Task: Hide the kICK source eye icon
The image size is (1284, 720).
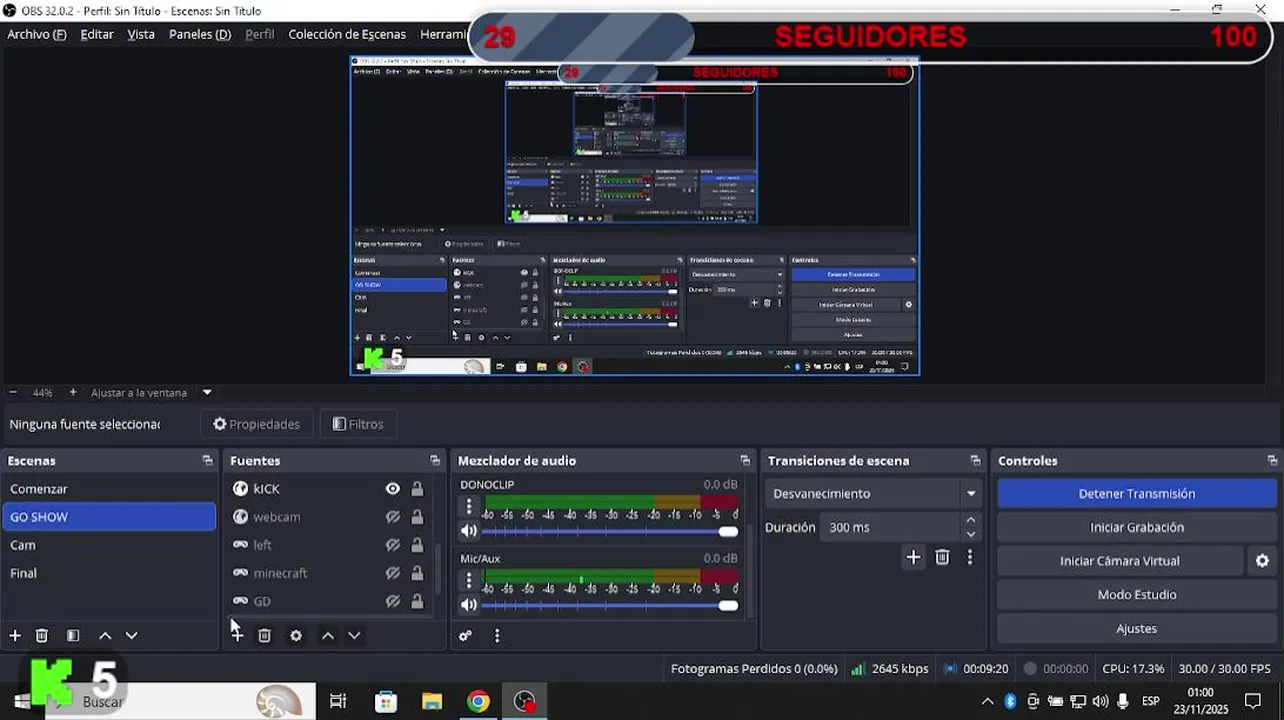Action: click(393, 489)
